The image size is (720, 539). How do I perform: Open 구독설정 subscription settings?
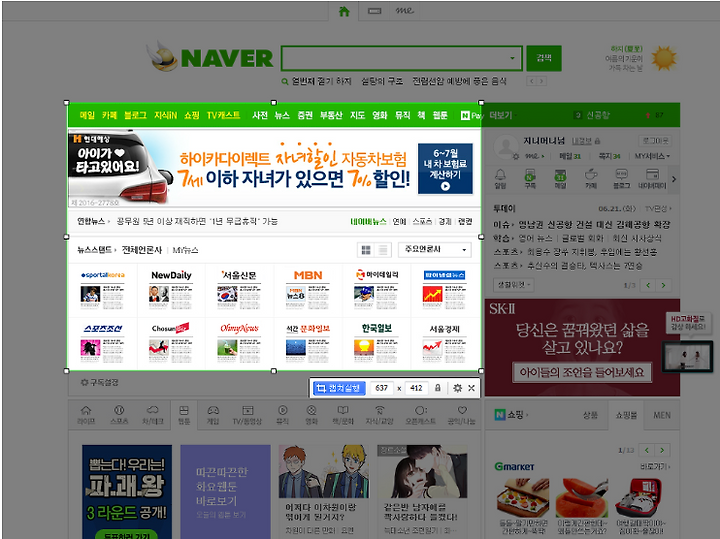(100, 382)
